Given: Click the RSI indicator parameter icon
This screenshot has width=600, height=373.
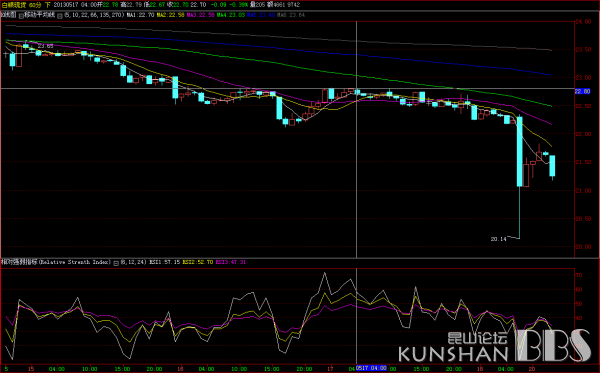Looking at the screenshot, I should click(x=116, y=263).
